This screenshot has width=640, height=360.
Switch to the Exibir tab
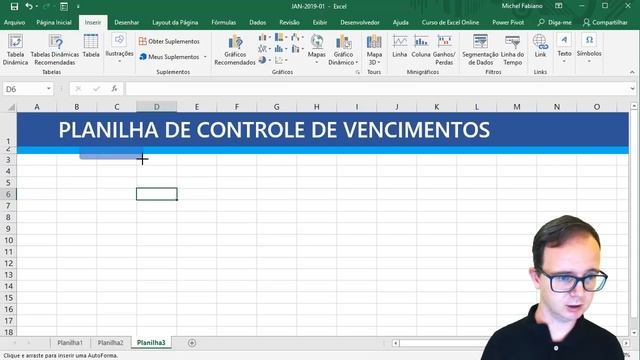tap(320, 22)
